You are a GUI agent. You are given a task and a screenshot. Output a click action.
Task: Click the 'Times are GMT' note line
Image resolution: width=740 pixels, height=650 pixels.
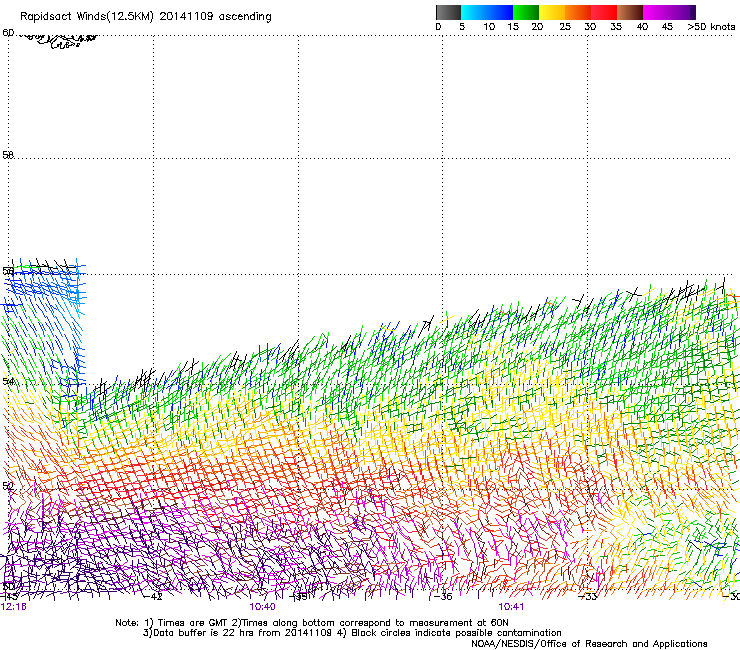point(312,623)
